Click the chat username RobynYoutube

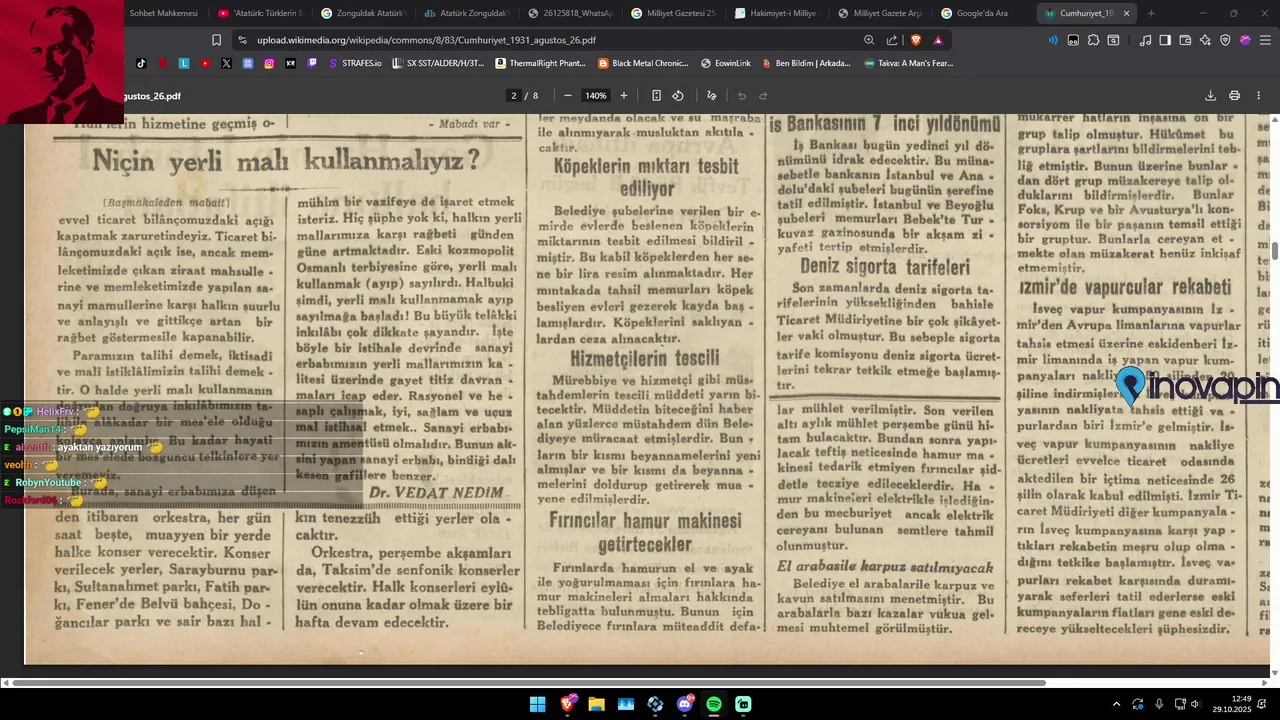point(48,483)
